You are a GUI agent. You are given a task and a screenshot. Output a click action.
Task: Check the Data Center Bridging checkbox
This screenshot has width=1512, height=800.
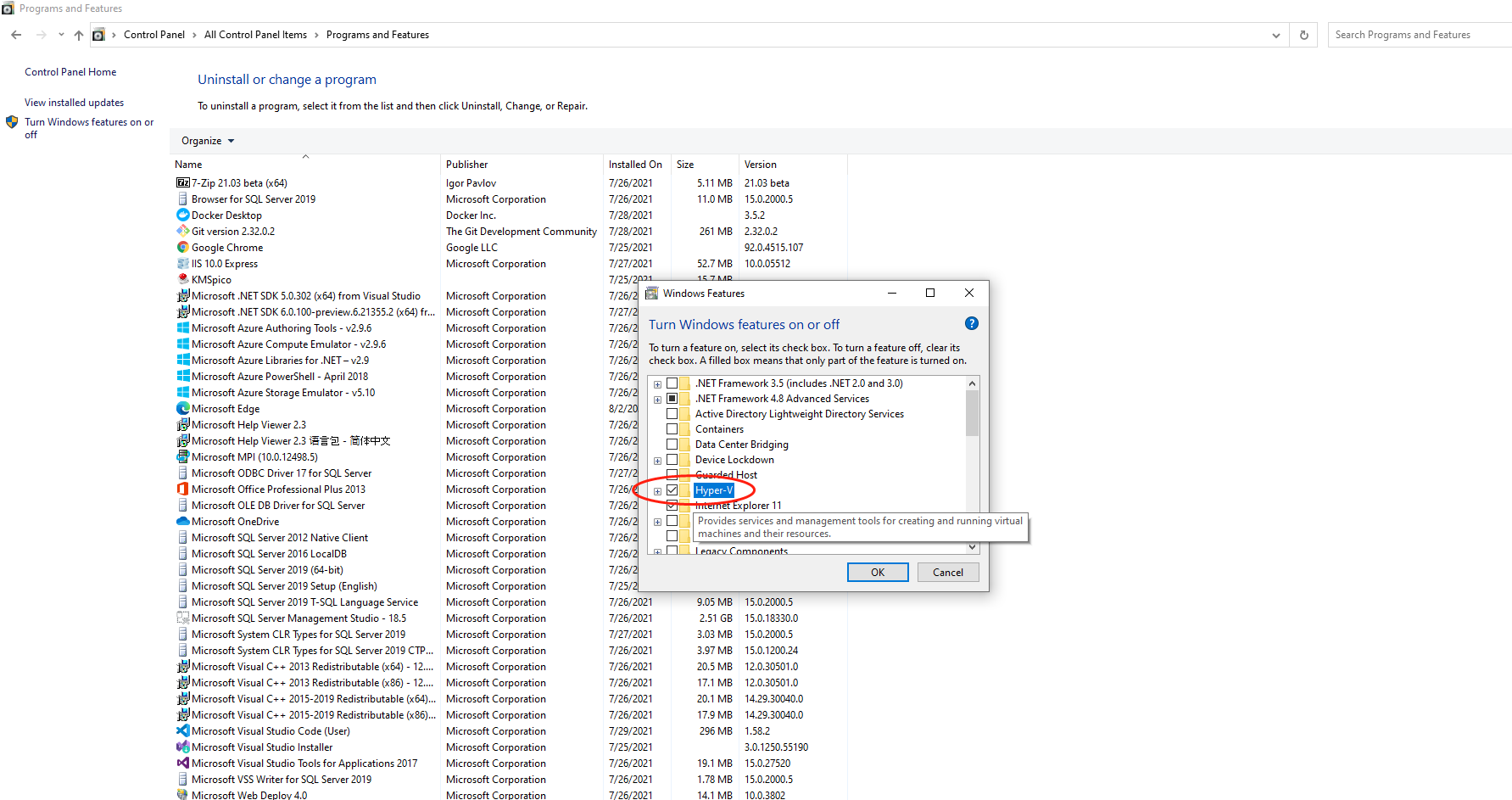pos(672,445)
